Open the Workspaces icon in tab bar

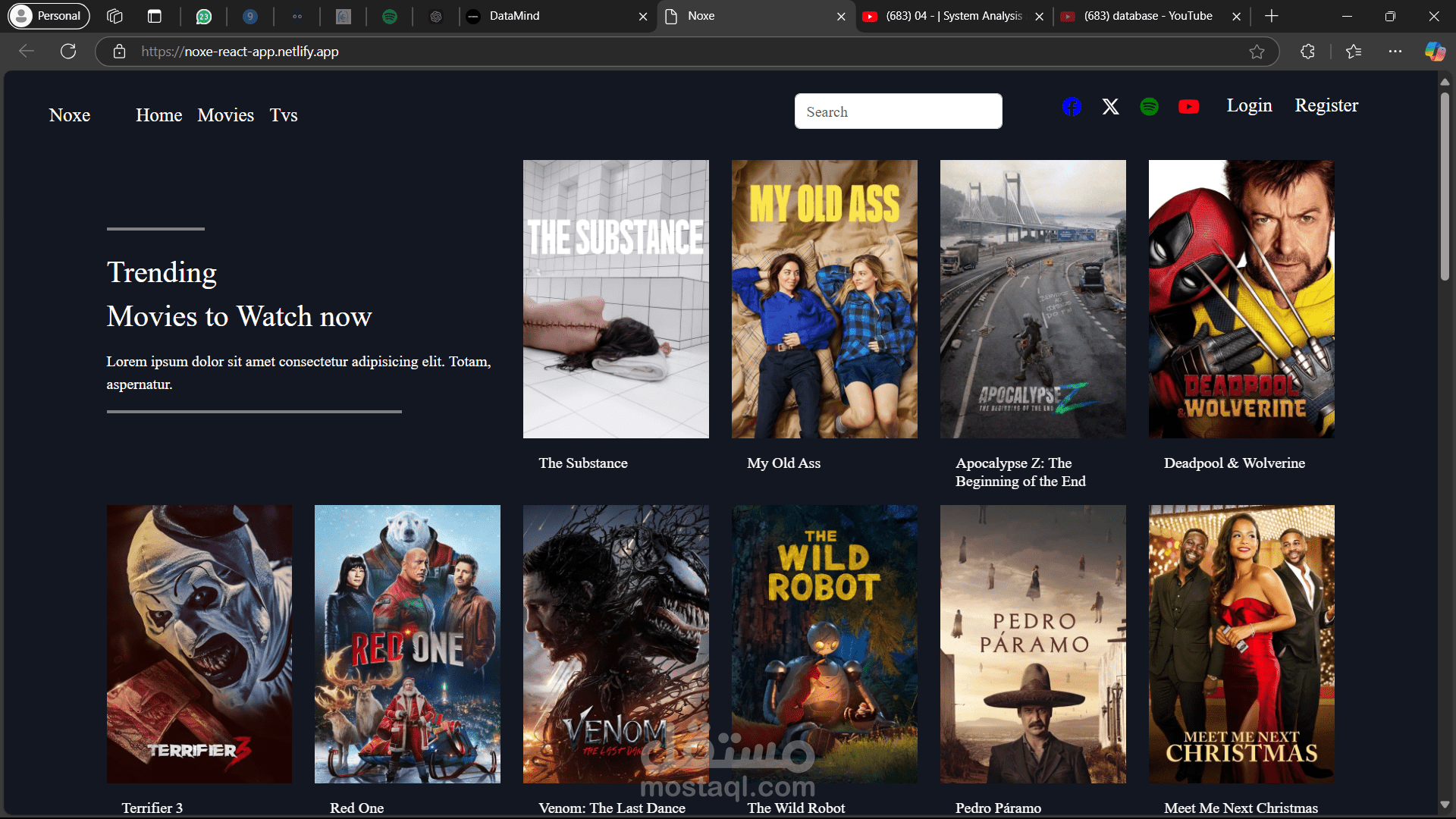[115, 16]
